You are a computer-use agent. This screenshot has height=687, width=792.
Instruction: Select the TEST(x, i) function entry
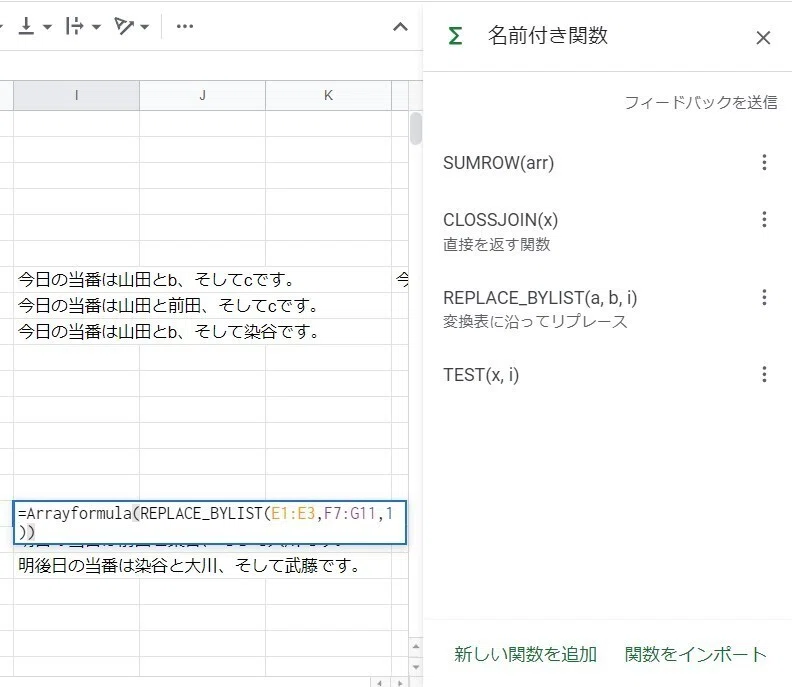coord(481,375)
